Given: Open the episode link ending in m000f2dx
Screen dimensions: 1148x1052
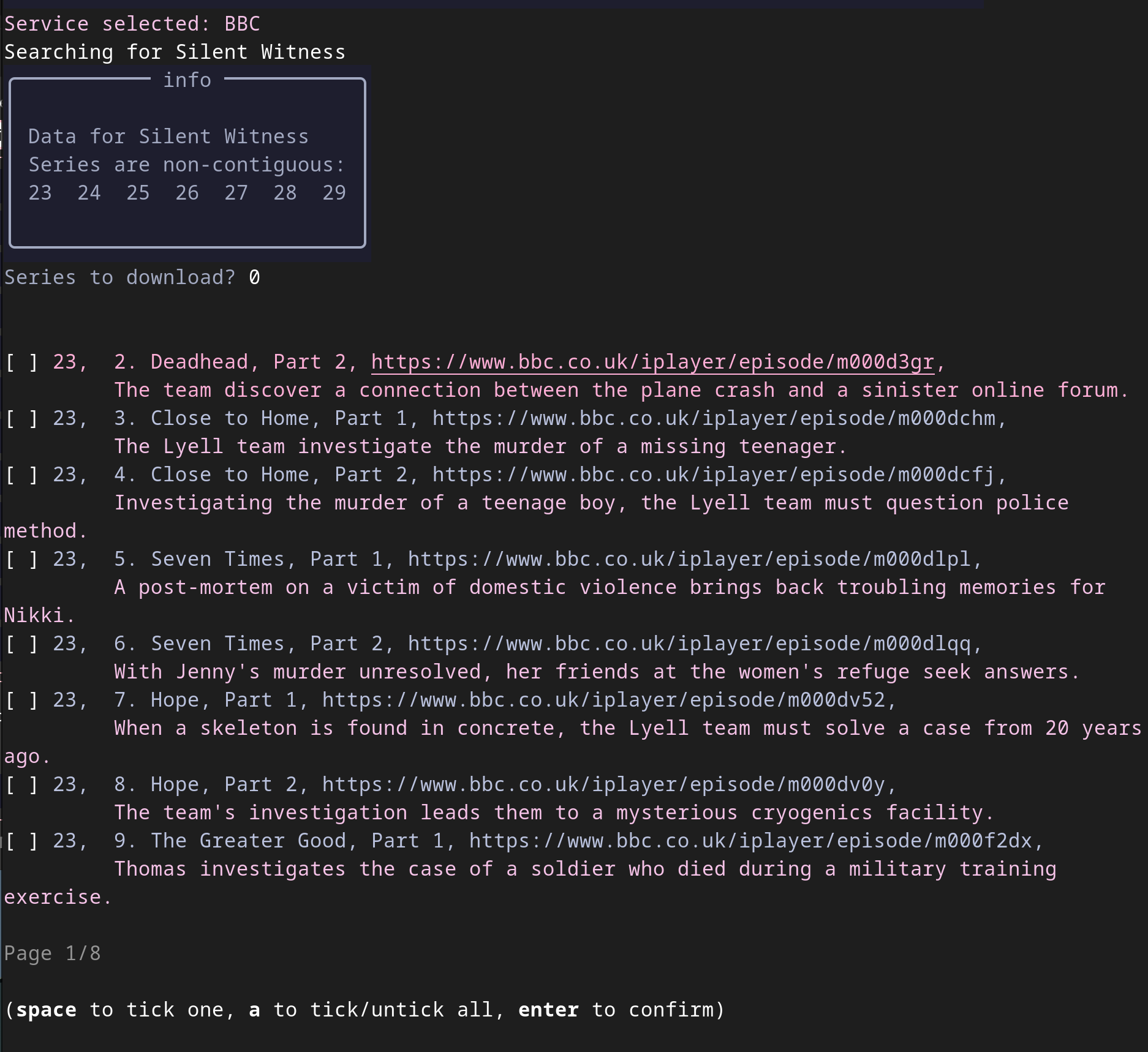Looking at the screenshot, I should [750, 841].
